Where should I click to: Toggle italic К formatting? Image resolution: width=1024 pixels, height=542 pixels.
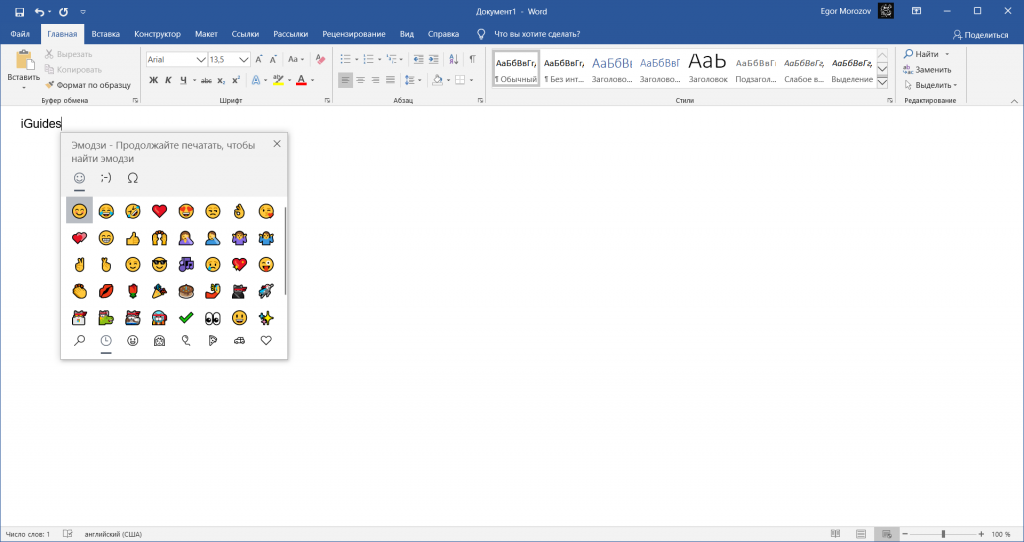[169, 80]
